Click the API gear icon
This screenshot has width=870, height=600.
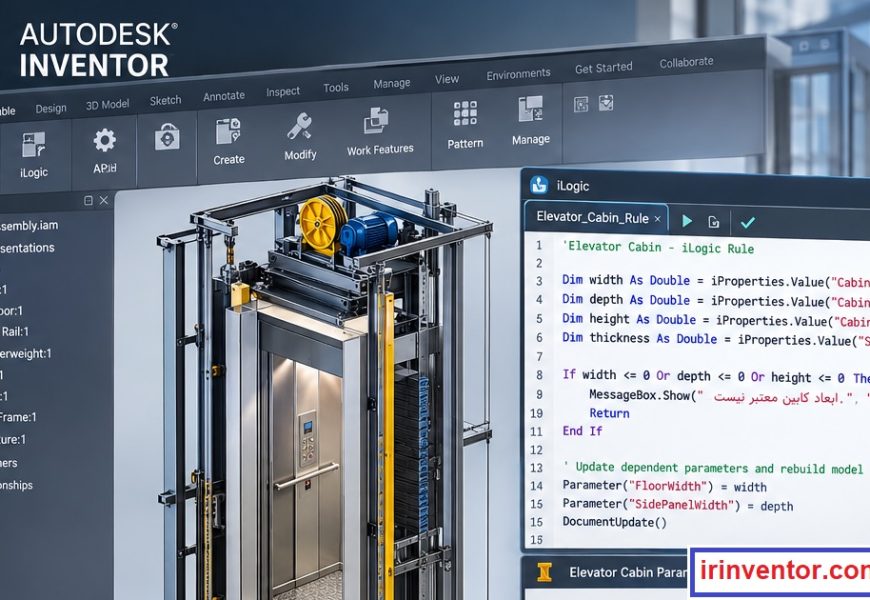click(104, 140)
